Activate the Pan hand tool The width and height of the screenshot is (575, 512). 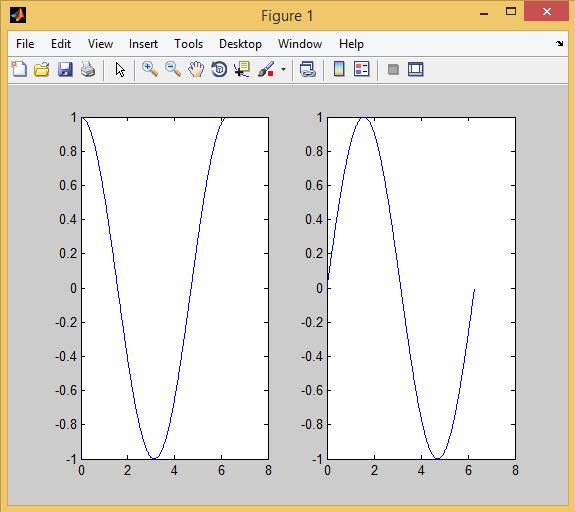click(196, 69)
